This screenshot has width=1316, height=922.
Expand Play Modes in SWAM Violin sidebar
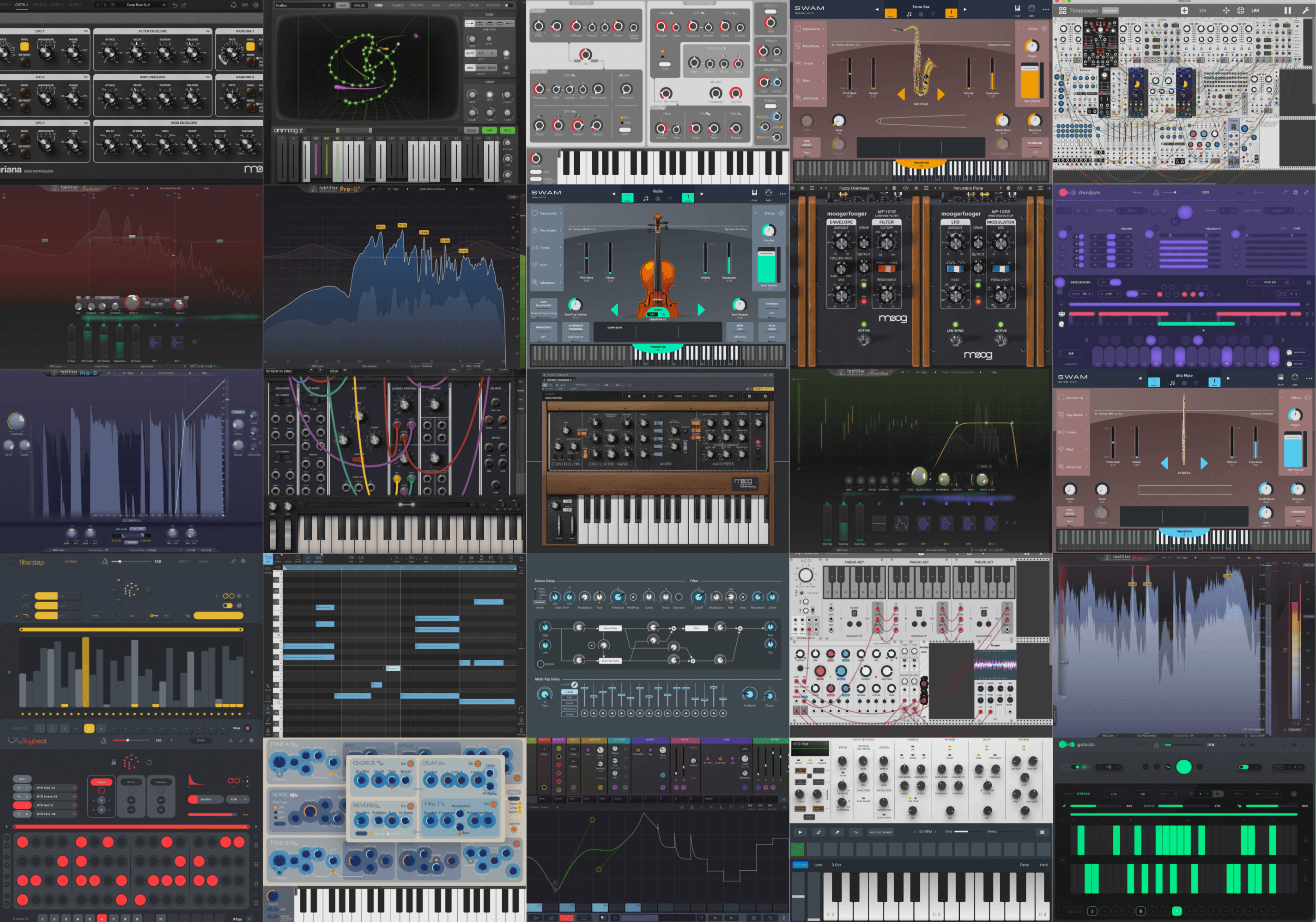546,231
